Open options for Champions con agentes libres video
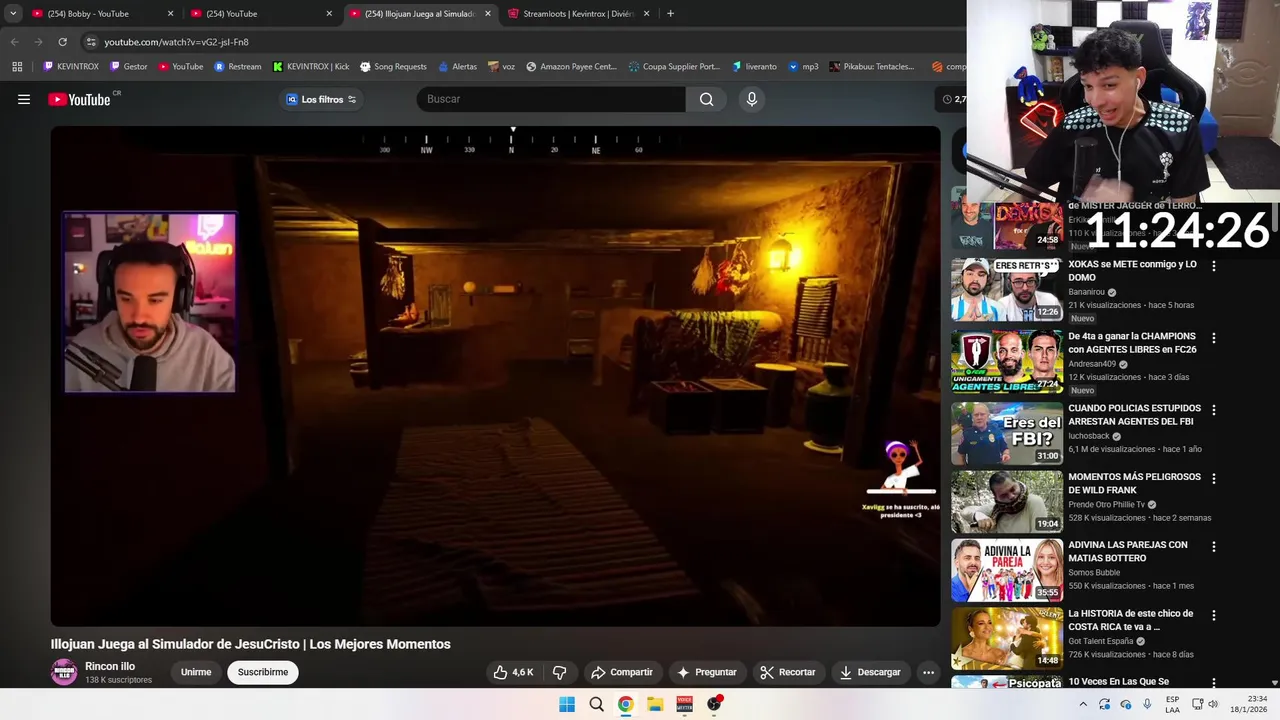The height and width of the screenshot is (720, 1280). [1214, 338]
